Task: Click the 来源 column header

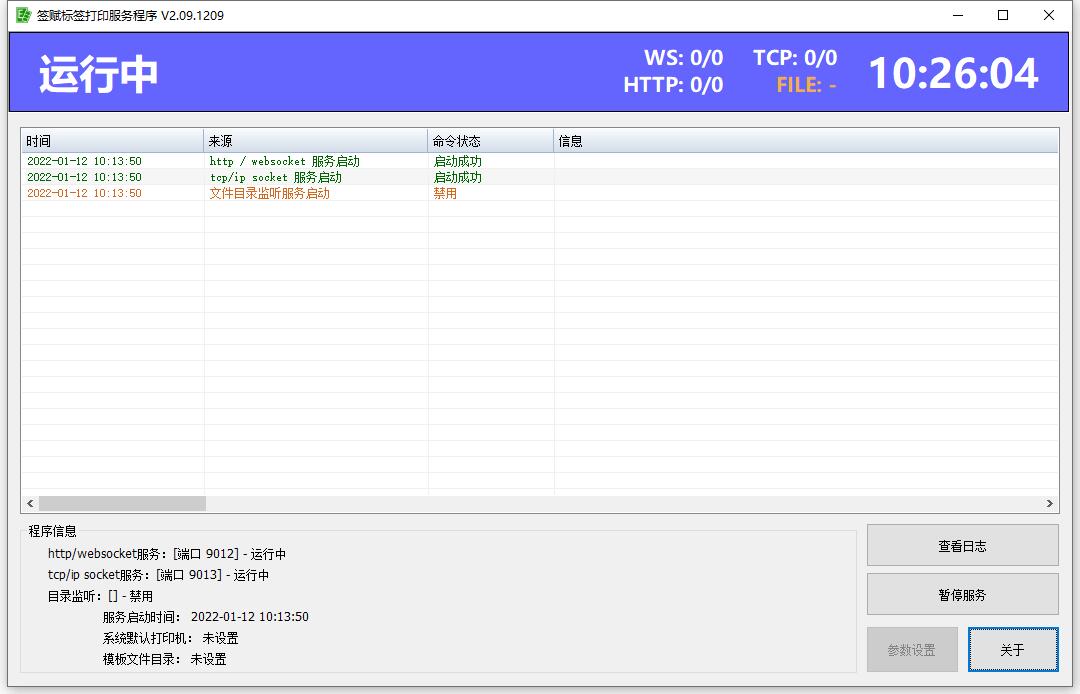Action: click(315, 140)
